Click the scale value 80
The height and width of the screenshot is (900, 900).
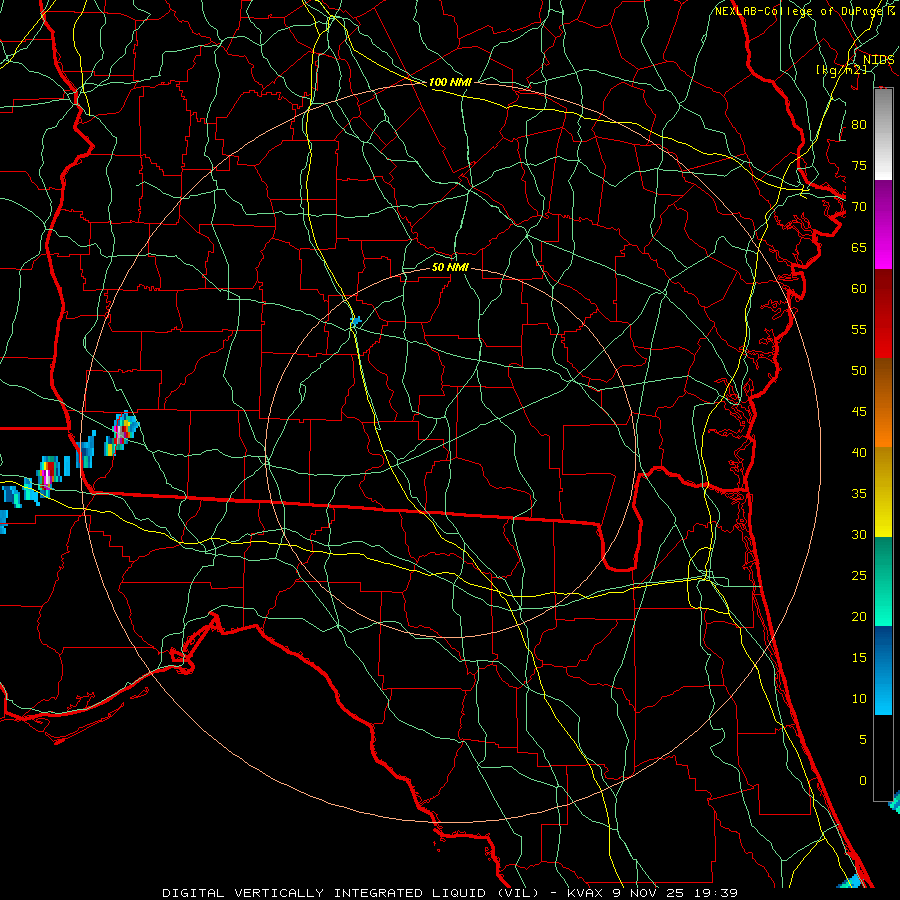[859, 125]
